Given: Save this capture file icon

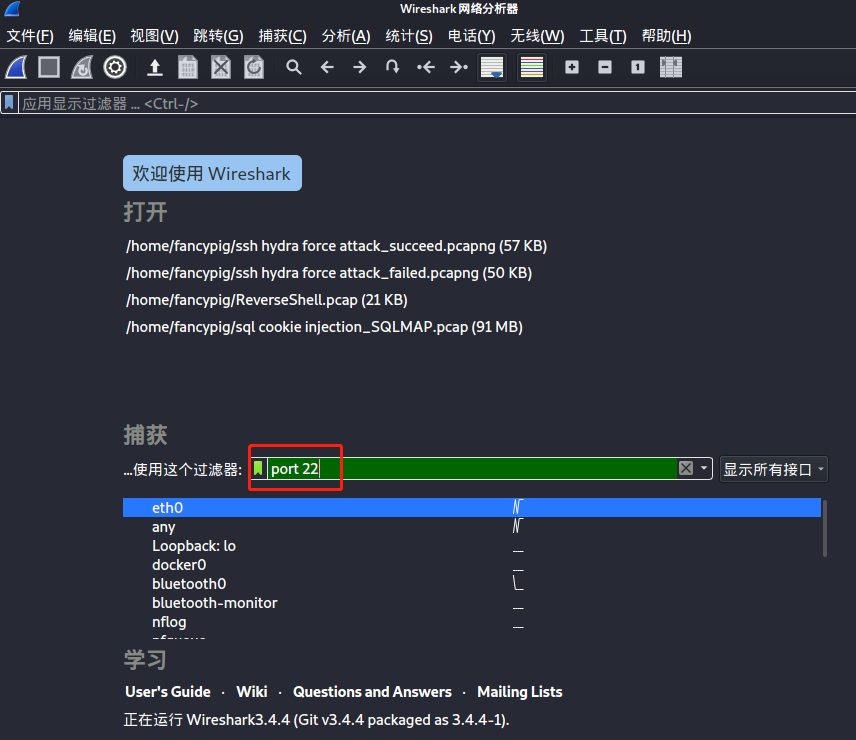Looking at the screenshot, I should (188, 68).
